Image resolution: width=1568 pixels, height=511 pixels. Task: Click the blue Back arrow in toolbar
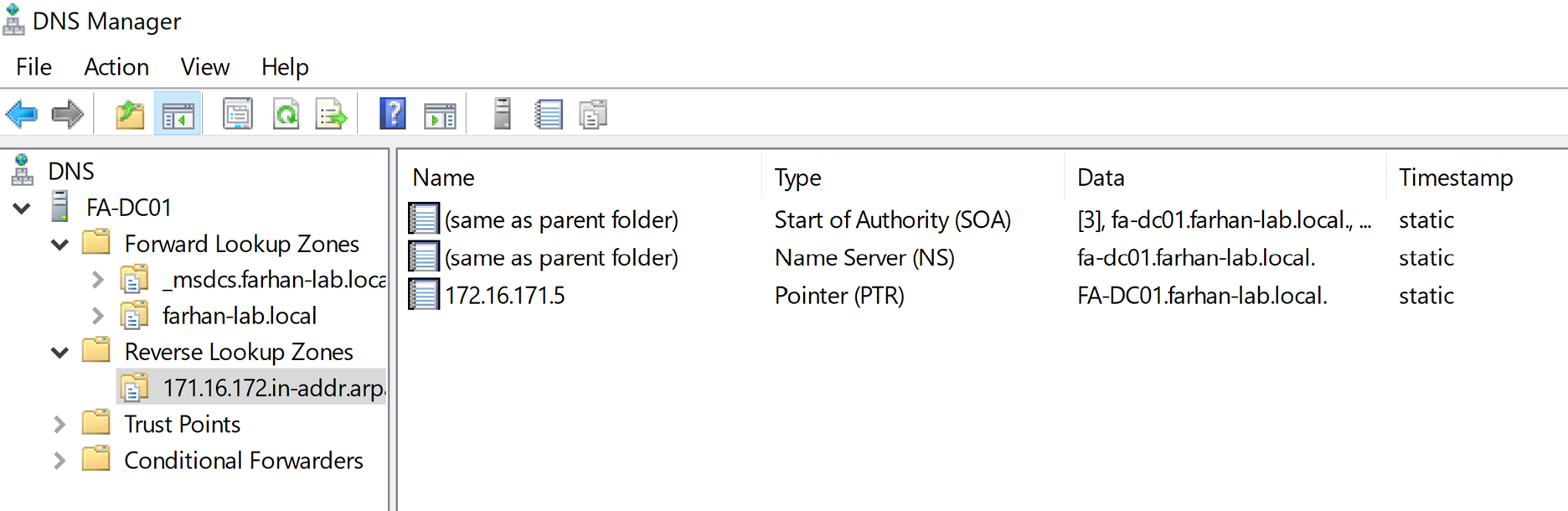click(x=22, y=114)
